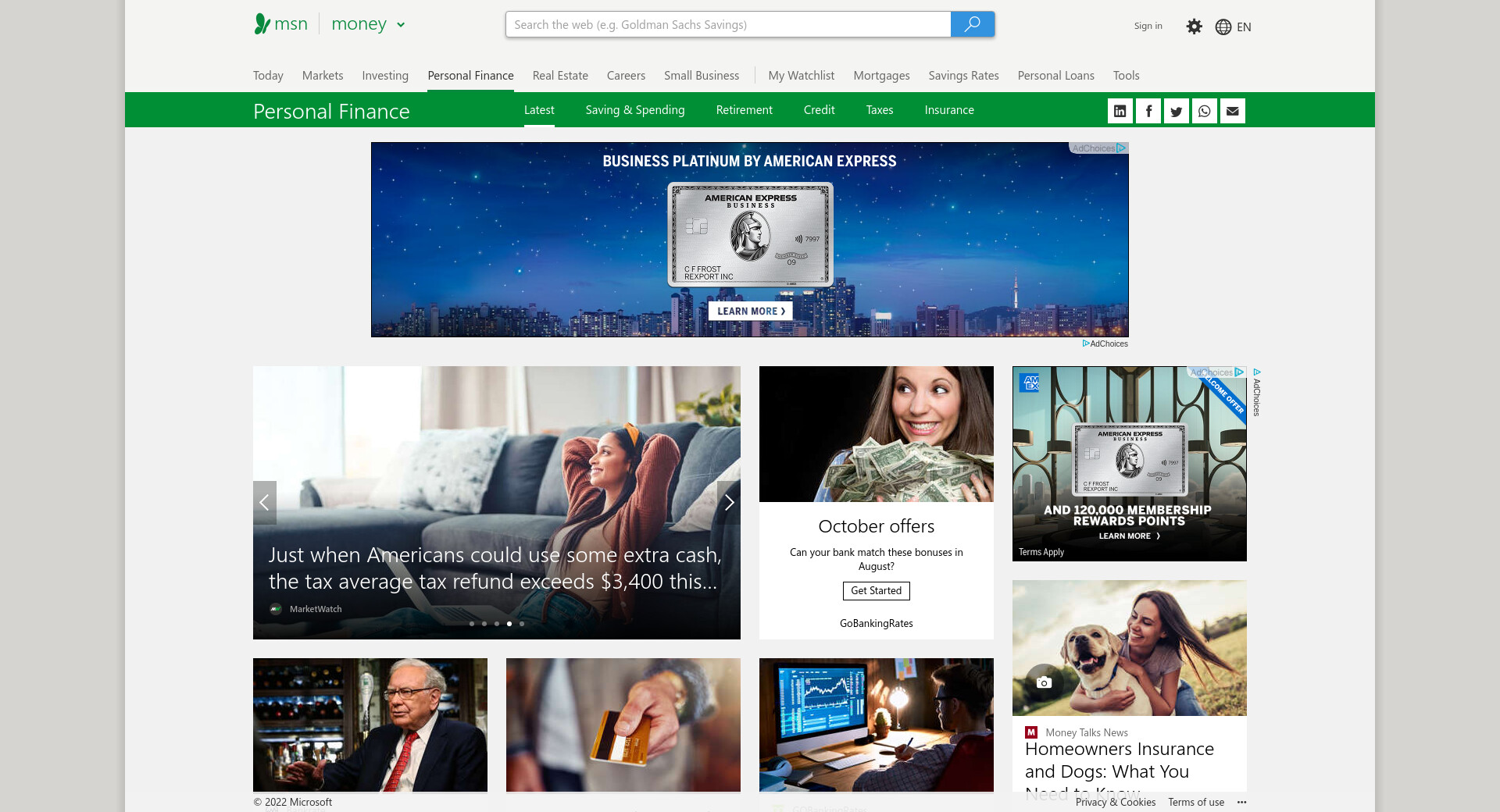Image resolution: width=1500 pixels, height=812 pixels.
Task: Click the Facebook share icon
Action: point(1148,111)
